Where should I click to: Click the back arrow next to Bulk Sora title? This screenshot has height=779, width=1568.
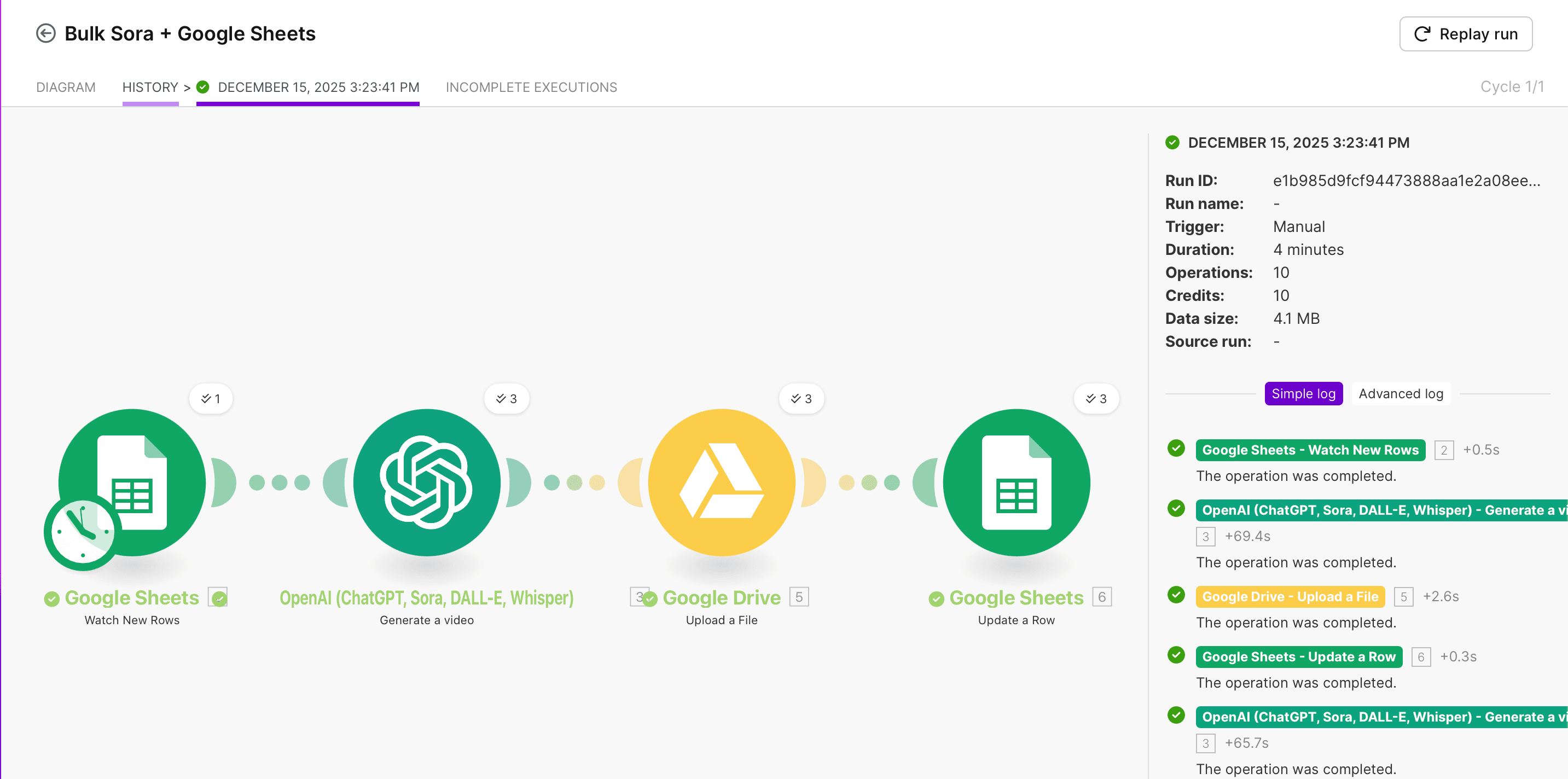[45, 33]
